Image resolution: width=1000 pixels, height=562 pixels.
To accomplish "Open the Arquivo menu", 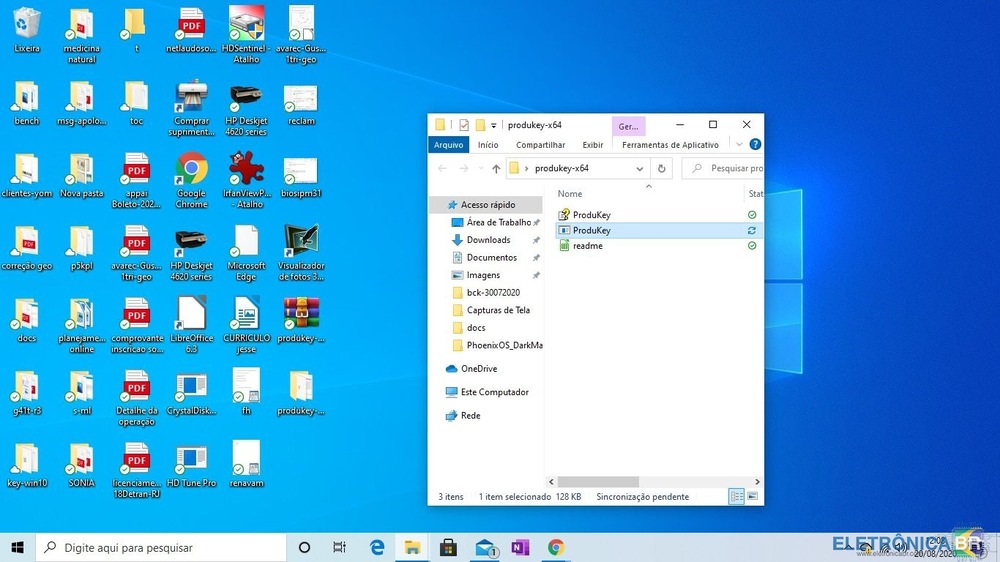I will tap(449, 145).
